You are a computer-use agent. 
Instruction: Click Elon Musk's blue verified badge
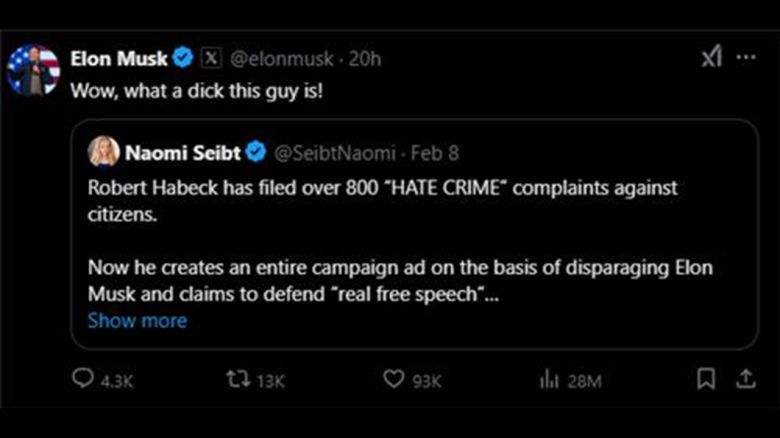tap(182, 59)
